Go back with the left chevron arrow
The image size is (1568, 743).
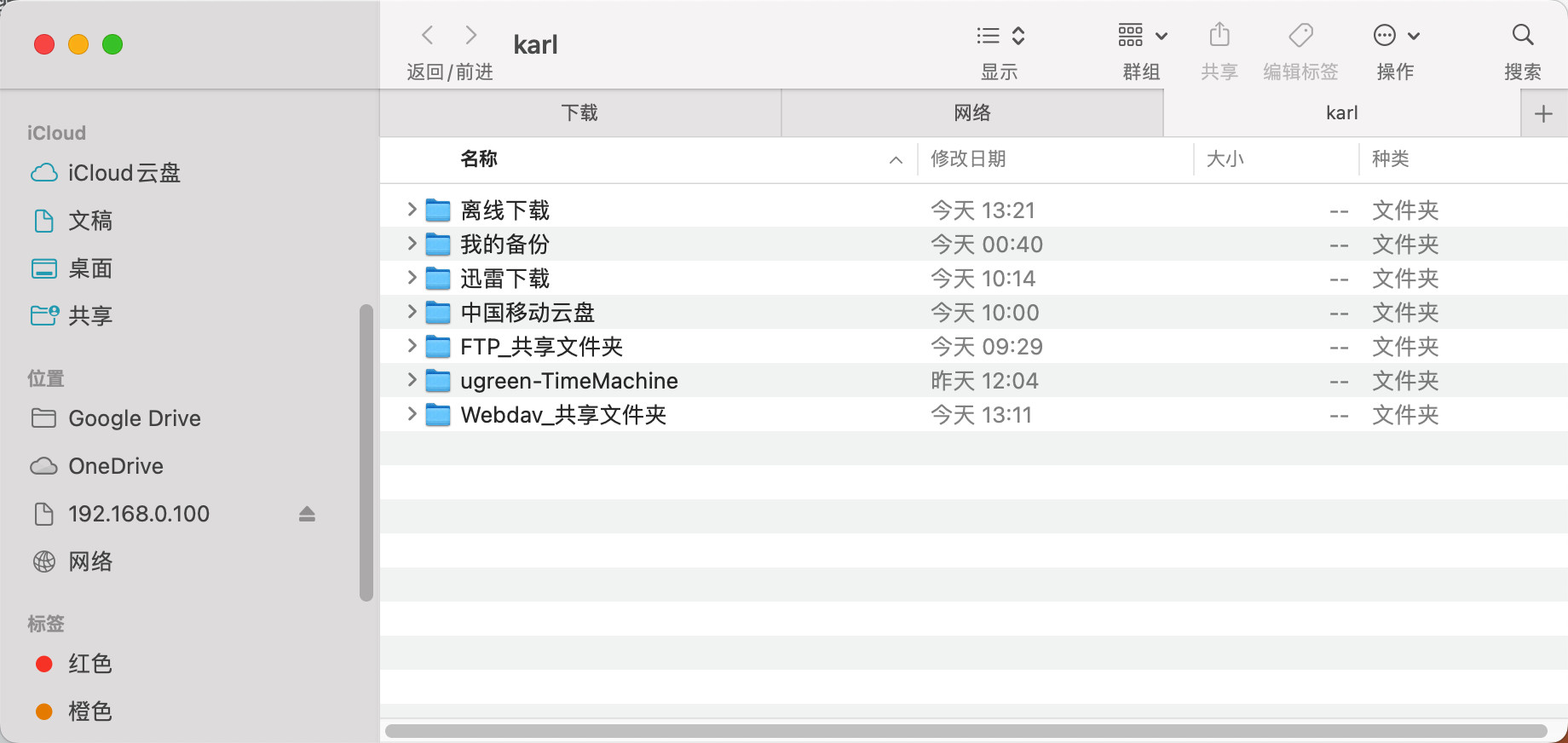point(428,35)
